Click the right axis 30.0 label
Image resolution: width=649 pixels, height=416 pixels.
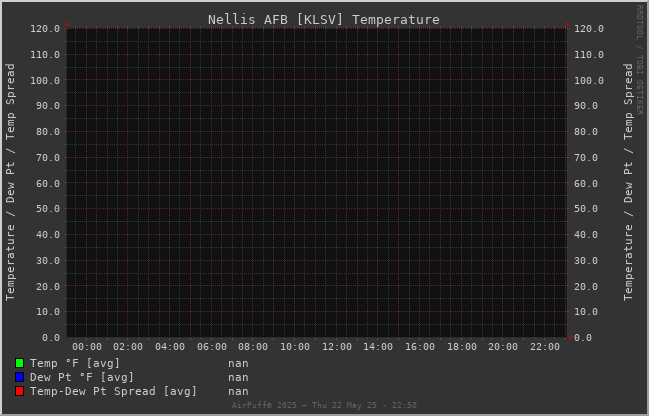(x=586, y=261)
